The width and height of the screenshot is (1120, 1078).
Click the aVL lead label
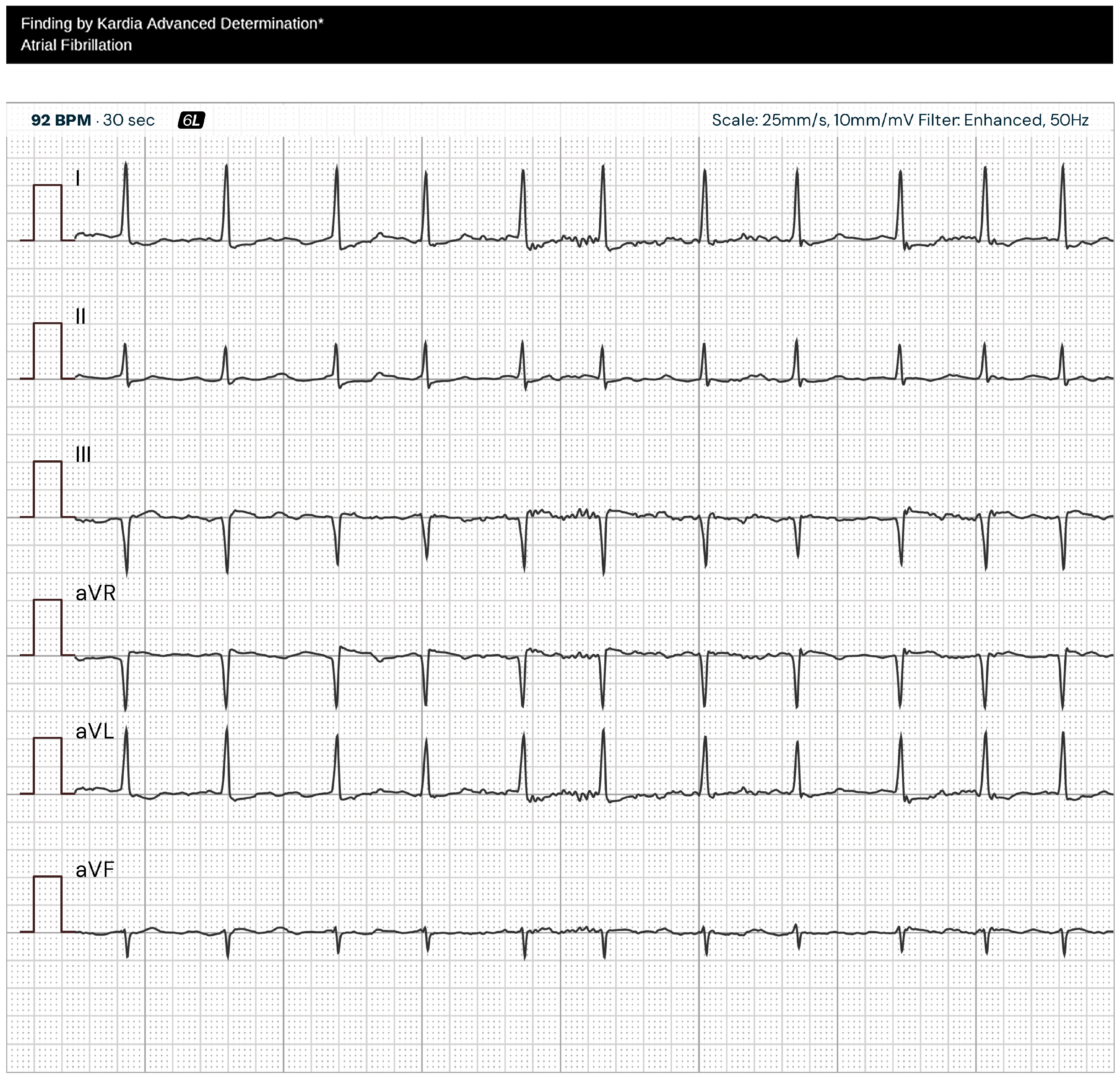pyautogui.click(x=95, y=732)
